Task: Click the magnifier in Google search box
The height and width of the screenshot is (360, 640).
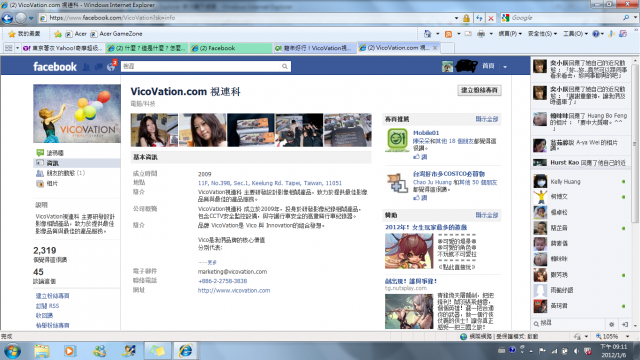Action: (x=626, y=18)
